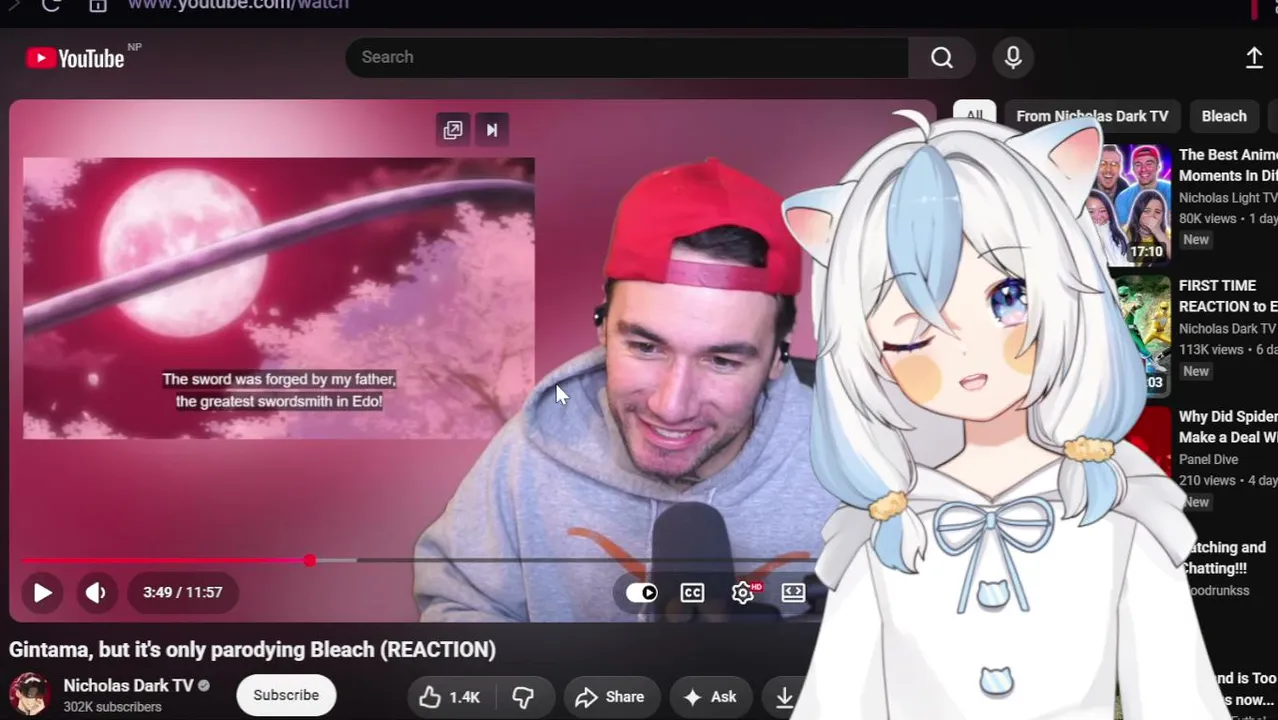Click the Share button
Screen dimensions: 1278x720
pos(610,697)
